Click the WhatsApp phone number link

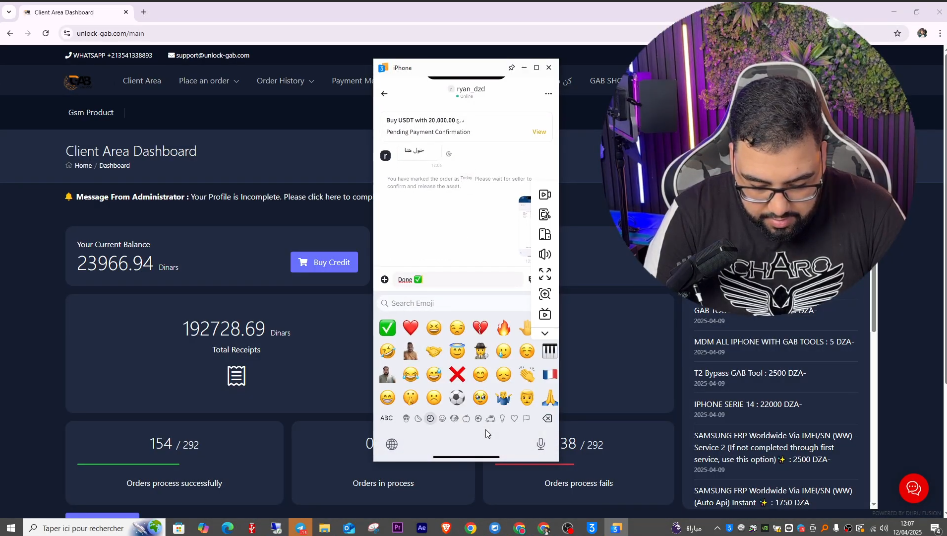pyautogui.click(x=109, y=55)
